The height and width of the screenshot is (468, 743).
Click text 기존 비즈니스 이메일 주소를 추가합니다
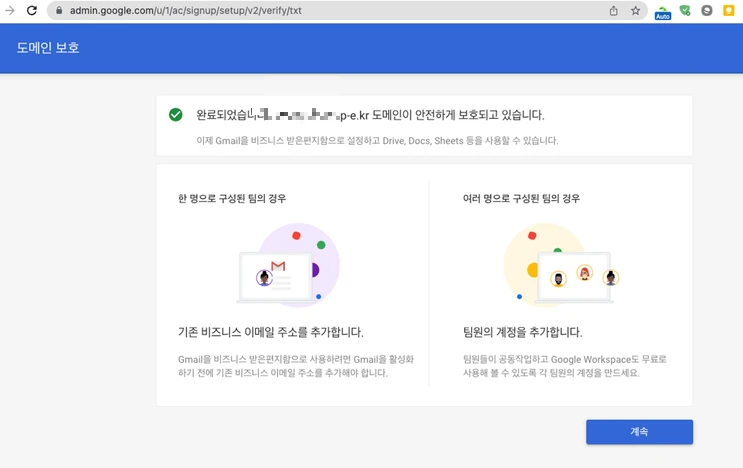click(271, 332)
